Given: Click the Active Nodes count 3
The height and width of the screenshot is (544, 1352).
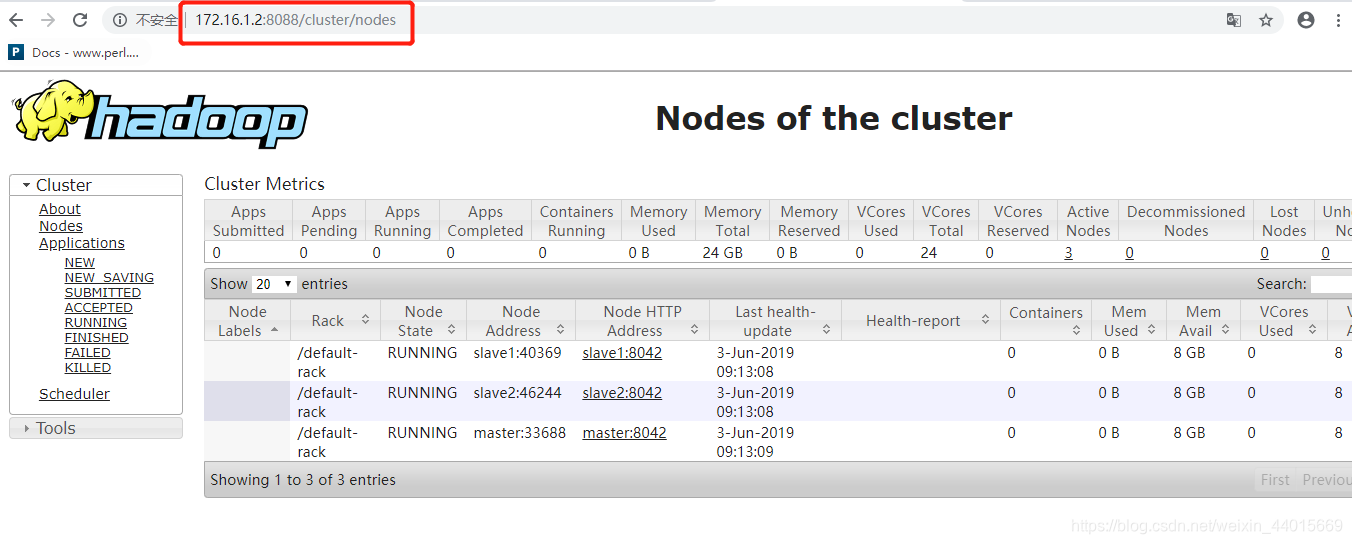Looking at the screenshot, I should click(x=1068, y=253).
